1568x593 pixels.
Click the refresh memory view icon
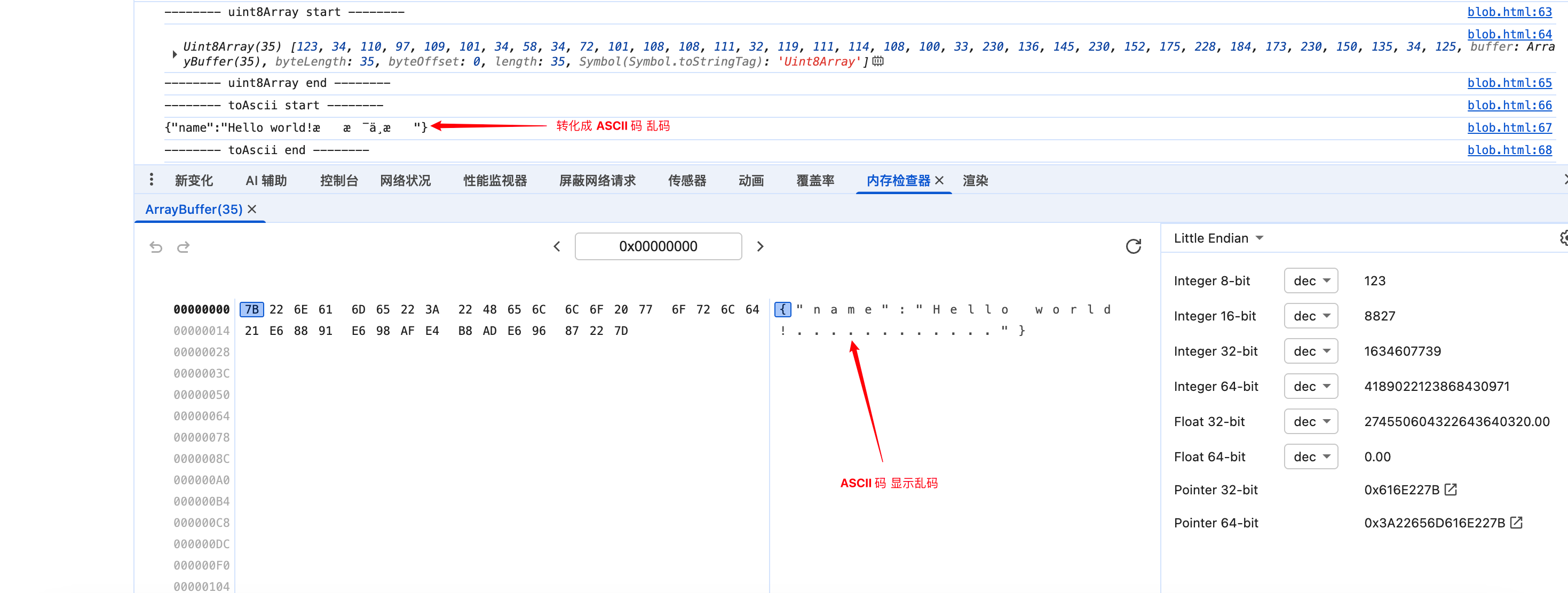[1134, 246]
